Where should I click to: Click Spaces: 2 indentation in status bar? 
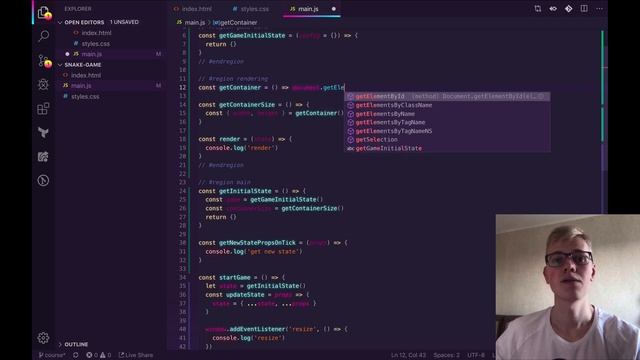click(447, 355)
